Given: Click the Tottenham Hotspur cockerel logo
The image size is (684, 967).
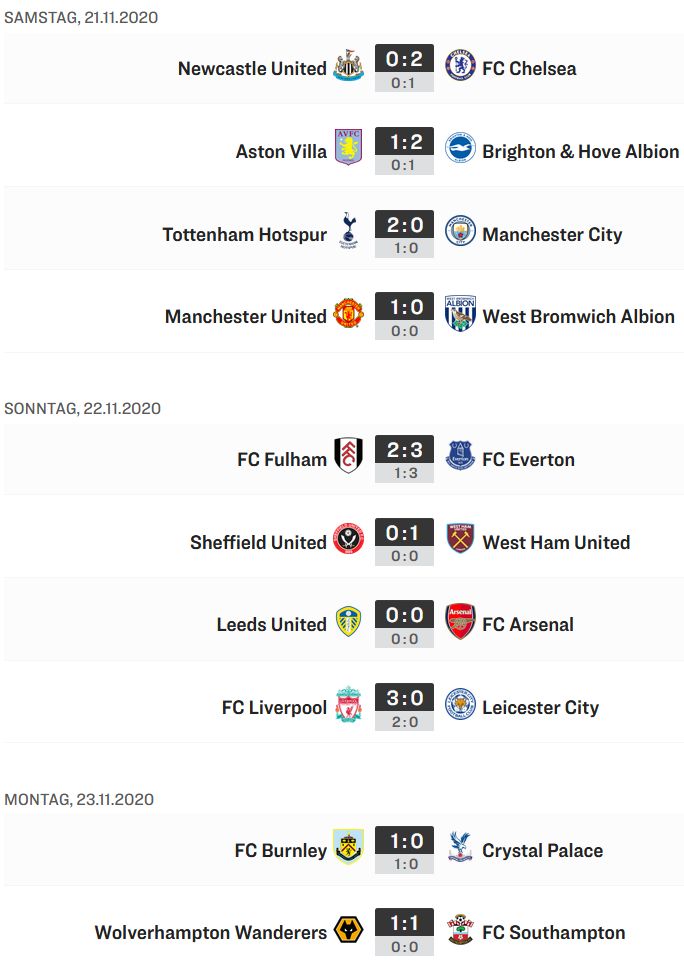Looking at the screenshot, I should [348, 231].
